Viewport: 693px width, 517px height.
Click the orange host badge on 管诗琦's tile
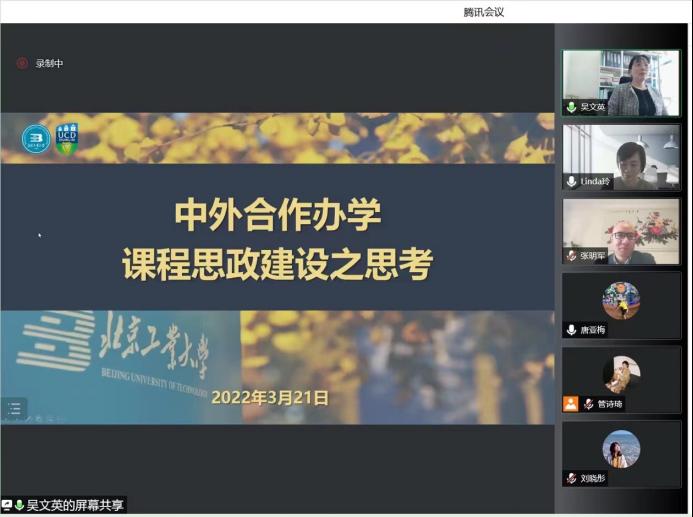tap(570, 404)
